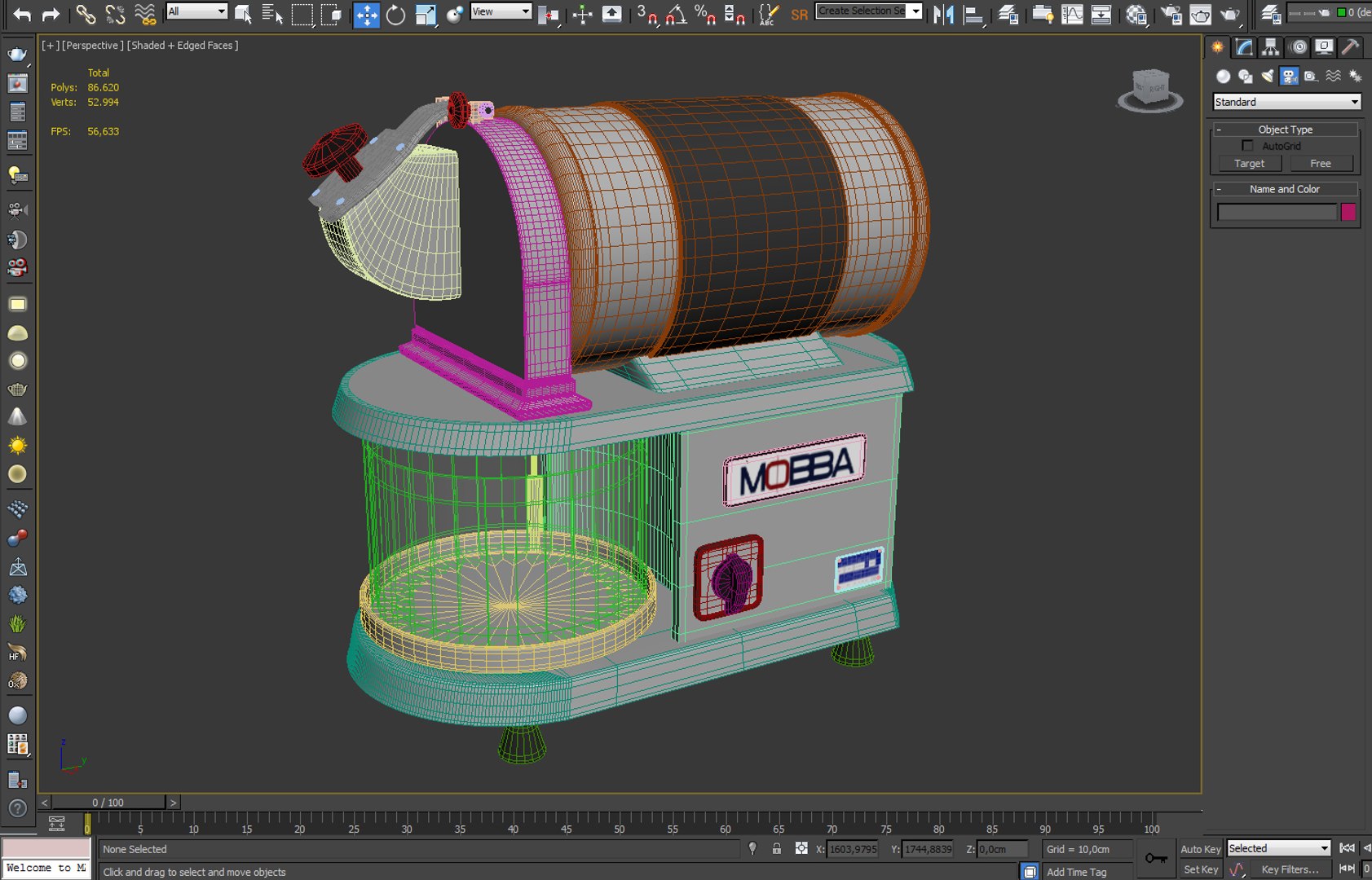Select the Select and Move tool
This screenshot has height=880, width=1372.
coord(367,14)
